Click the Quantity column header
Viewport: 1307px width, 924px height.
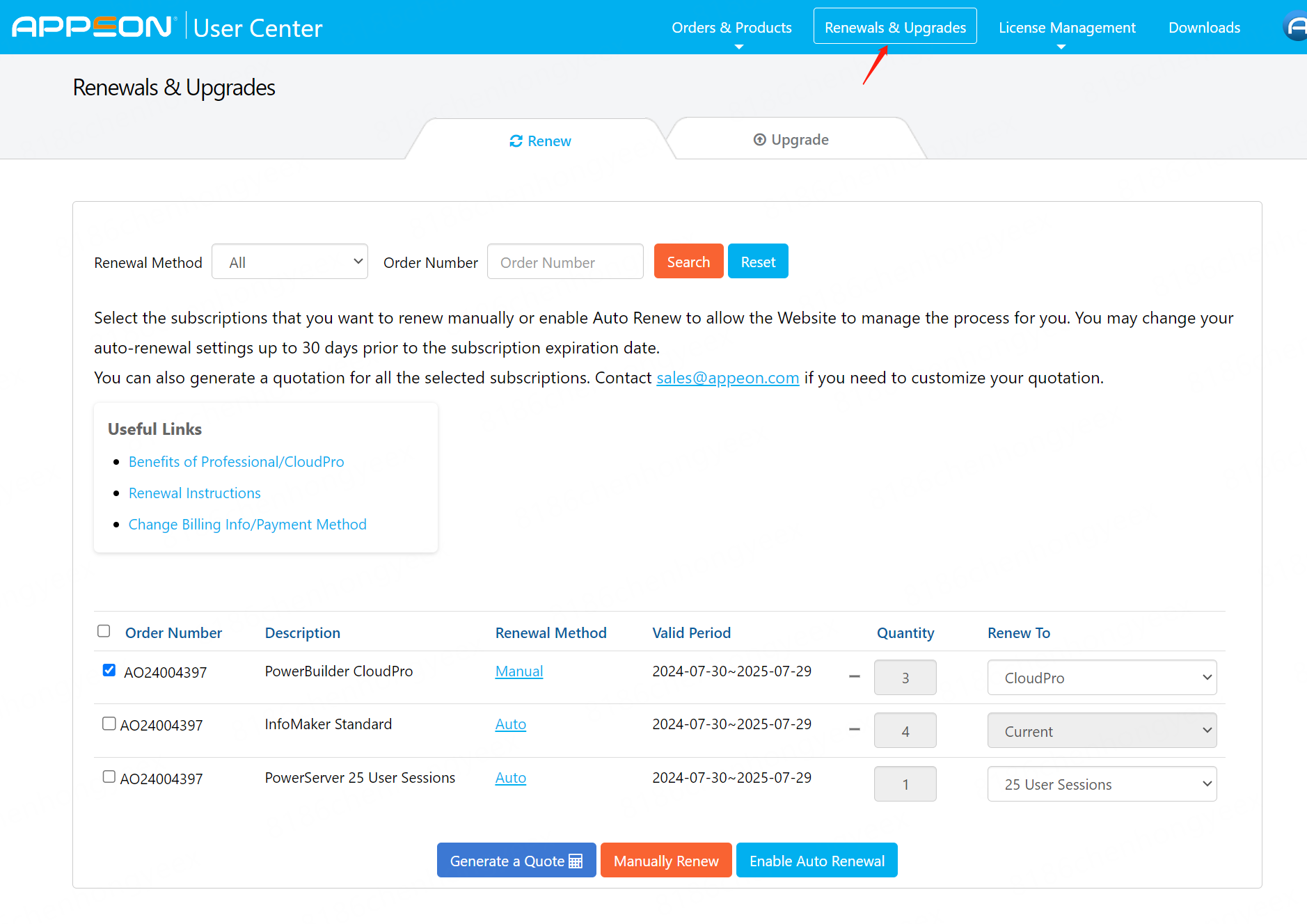[905, 632]
